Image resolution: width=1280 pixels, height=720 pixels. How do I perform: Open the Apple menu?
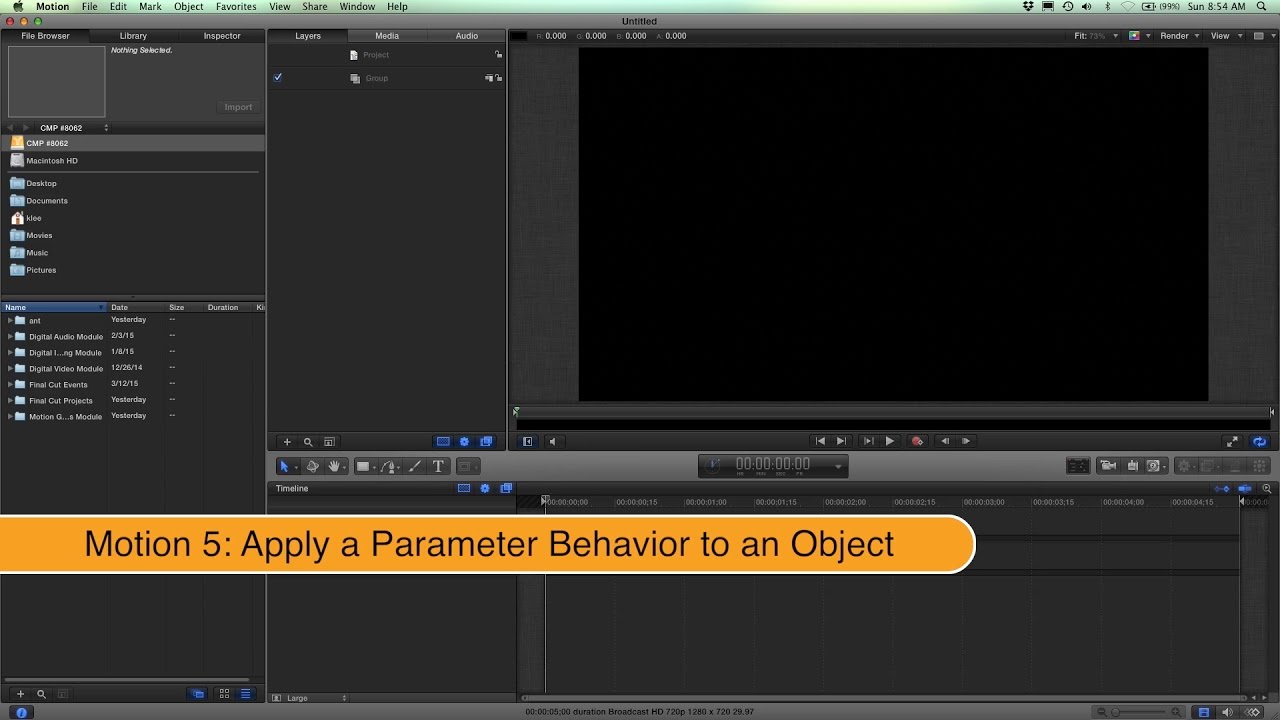(17, 6)
